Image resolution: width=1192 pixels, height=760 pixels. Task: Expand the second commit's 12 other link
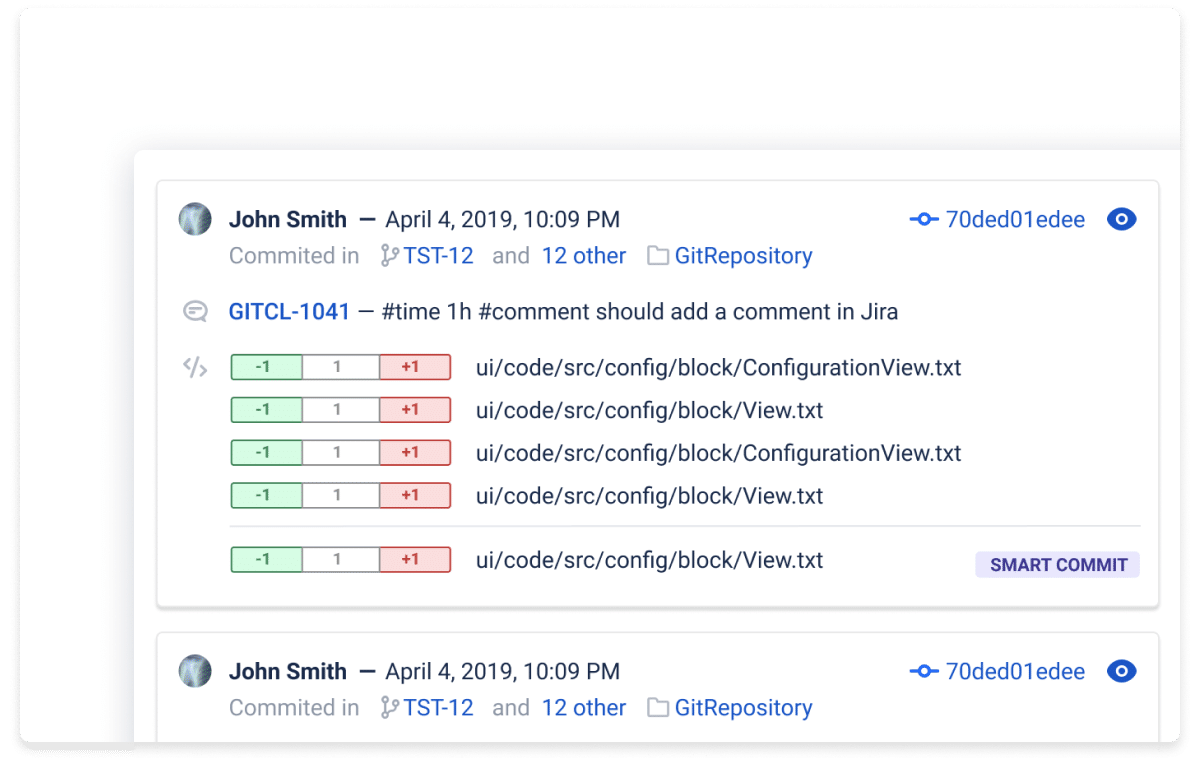coord(583,707)
